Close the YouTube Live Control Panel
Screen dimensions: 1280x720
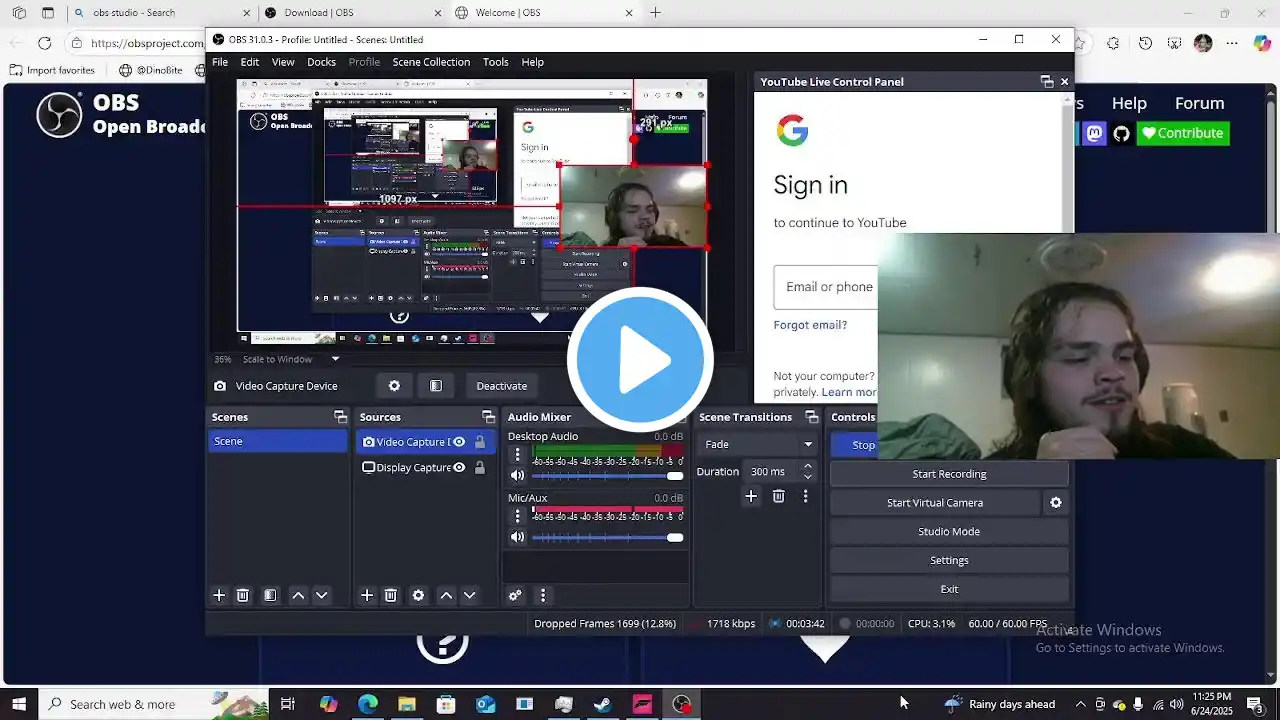click(1065, 82)
